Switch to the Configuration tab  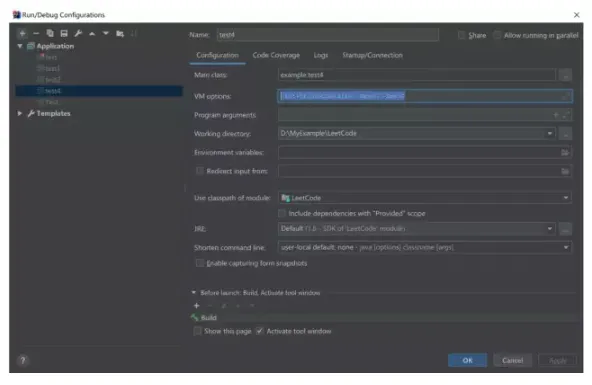pyautogui.click(x=217, y=55)
